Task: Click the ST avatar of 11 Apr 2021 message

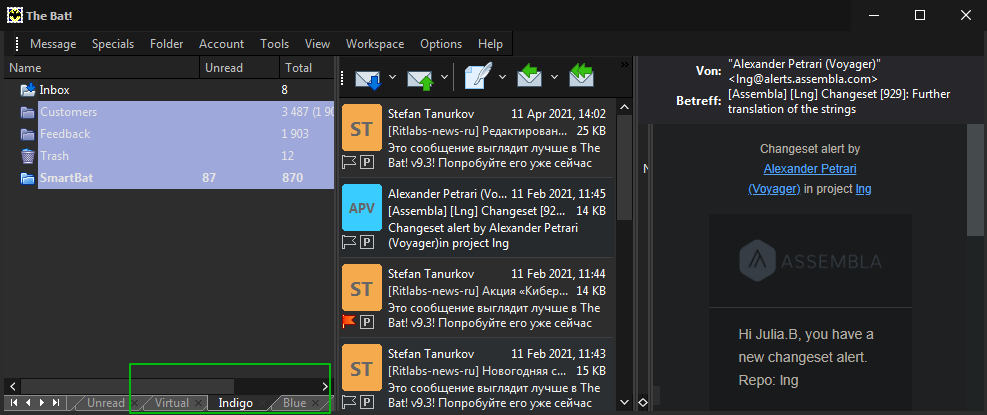Action: [361, 128]
